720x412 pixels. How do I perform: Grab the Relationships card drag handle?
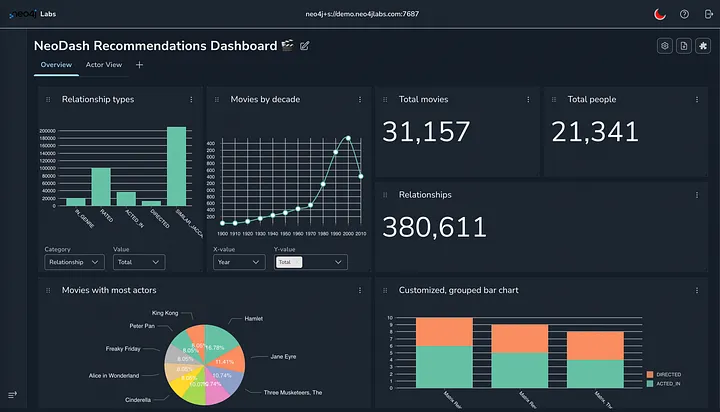coord(385,195)
